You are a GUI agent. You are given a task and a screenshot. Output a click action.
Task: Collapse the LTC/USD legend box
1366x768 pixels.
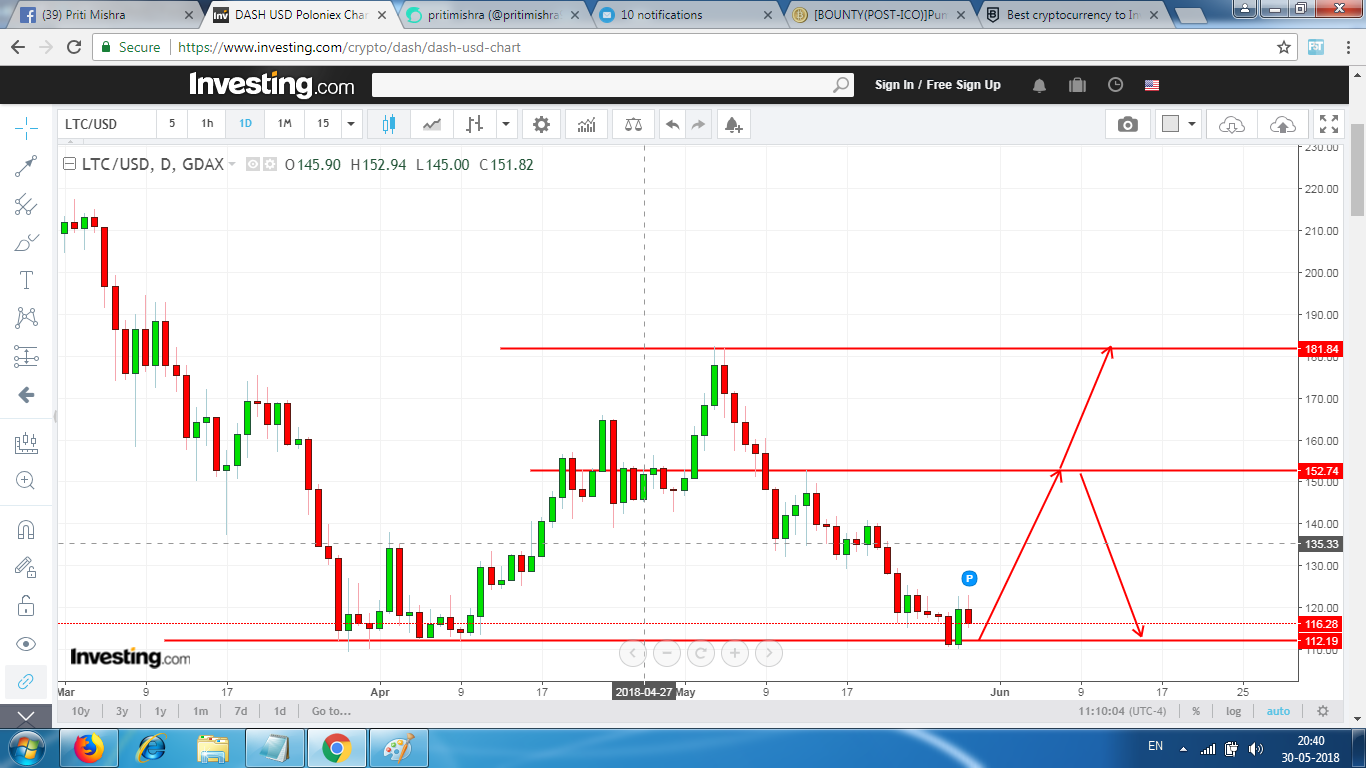point(69,164)
